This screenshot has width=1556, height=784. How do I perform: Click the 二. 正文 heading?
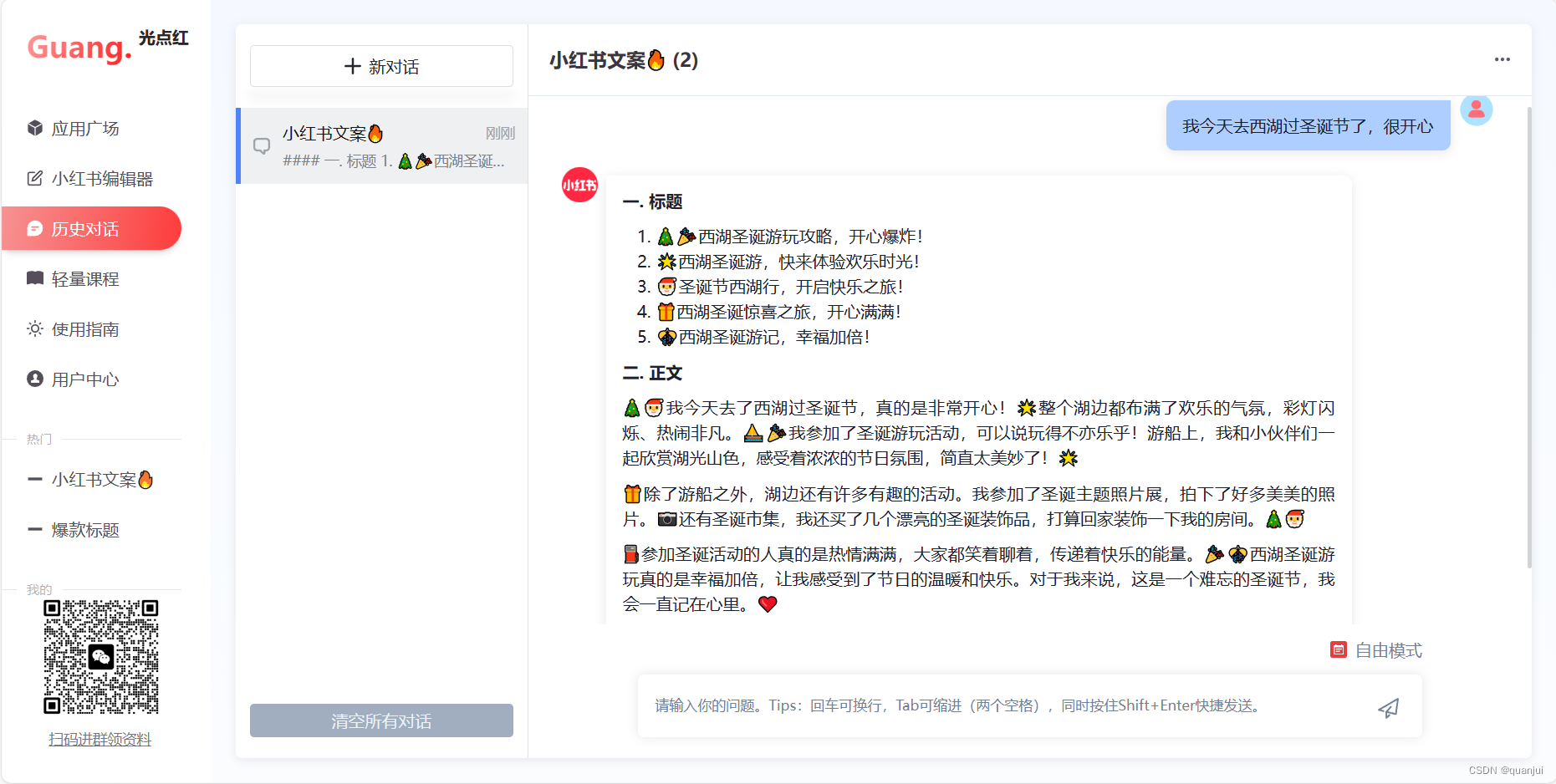coord(653,373)
